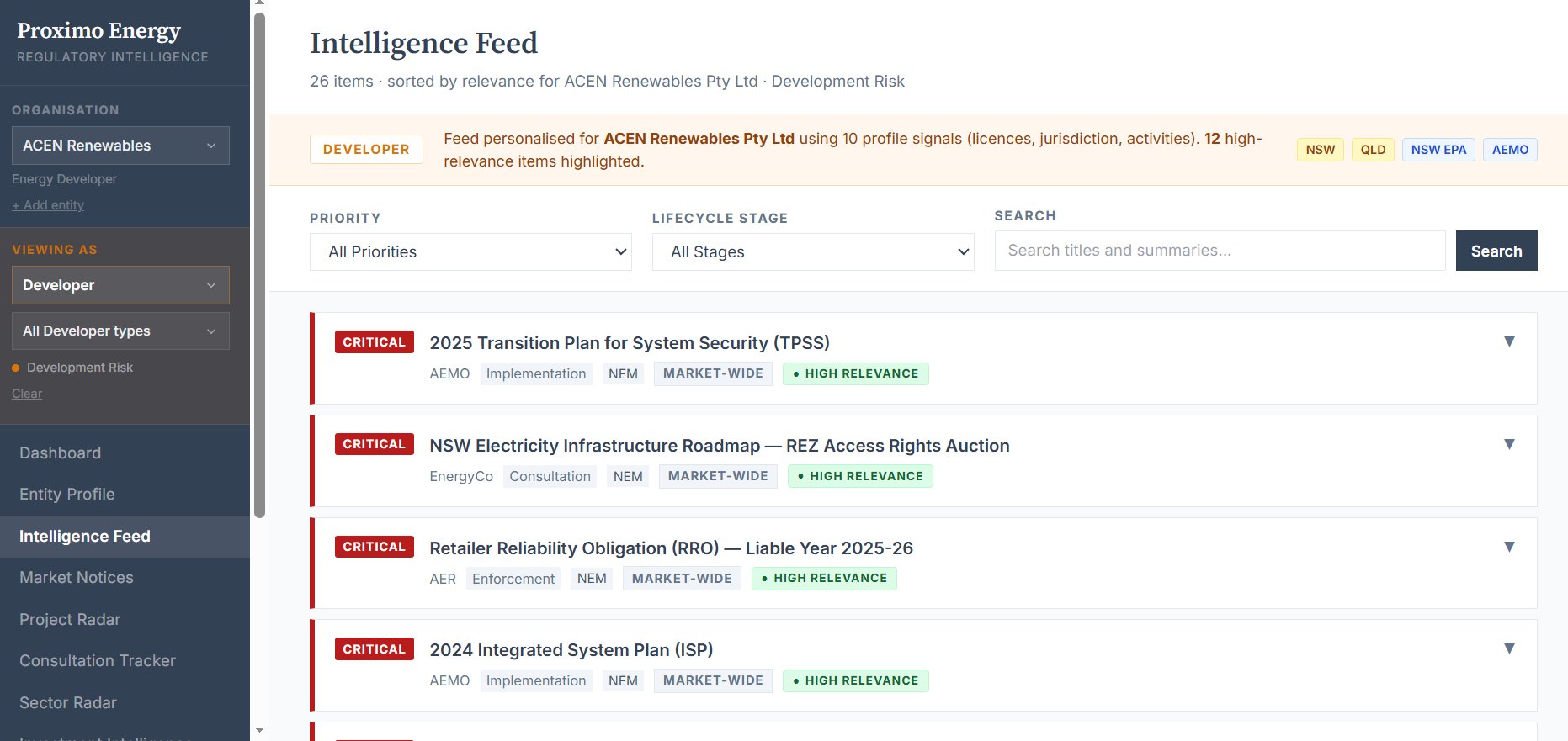Expand the Retailer Reliability Obligation item
This screenshot has width=1568, height=741.
[x=1509, y=547]
